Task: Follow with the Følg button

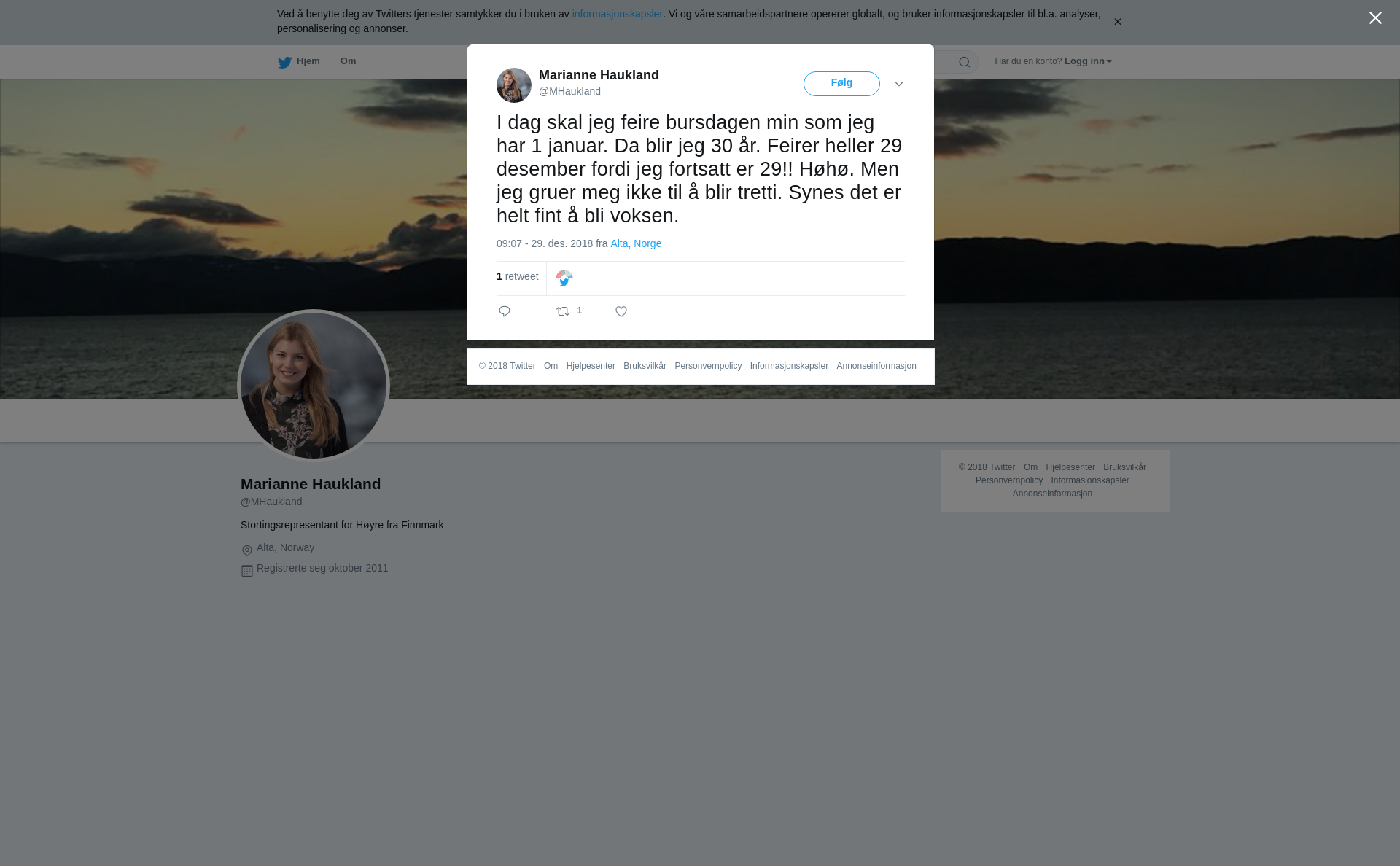Action: tap(841, 84)
